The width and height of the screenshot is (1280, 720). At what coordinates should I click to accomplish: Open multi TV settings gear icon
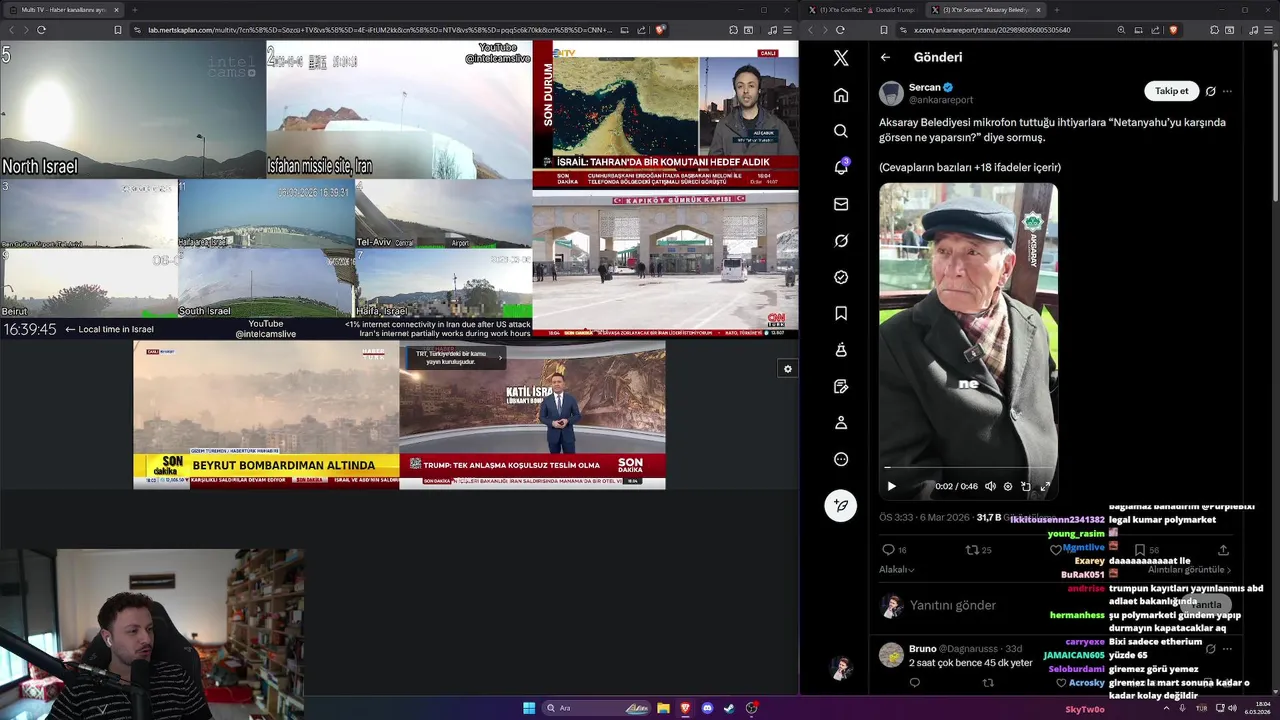point(788,369)
